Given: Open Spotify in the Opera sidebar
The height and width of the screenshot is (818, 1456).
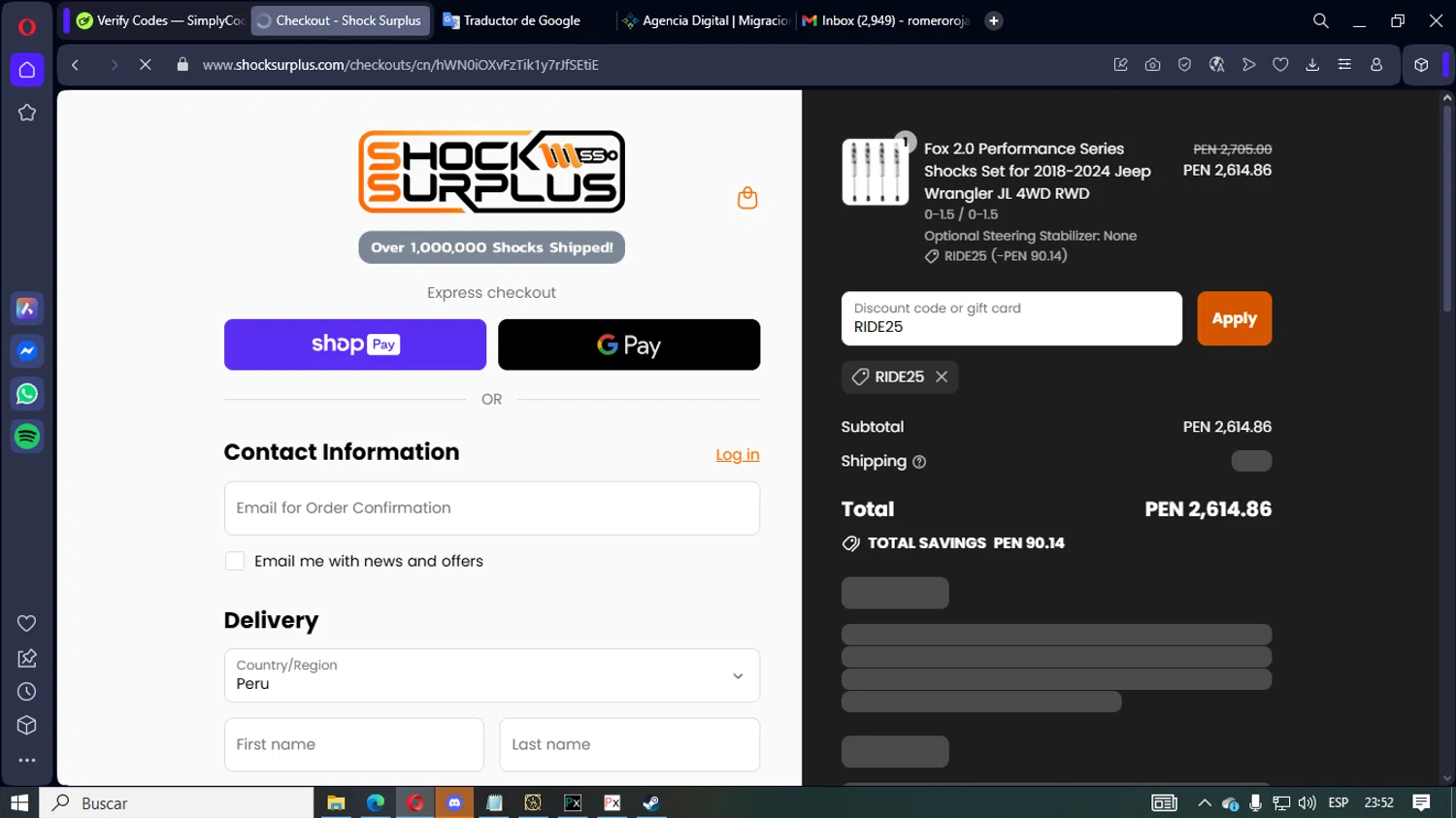Looking at the screenshot, I should pos(27,437).
